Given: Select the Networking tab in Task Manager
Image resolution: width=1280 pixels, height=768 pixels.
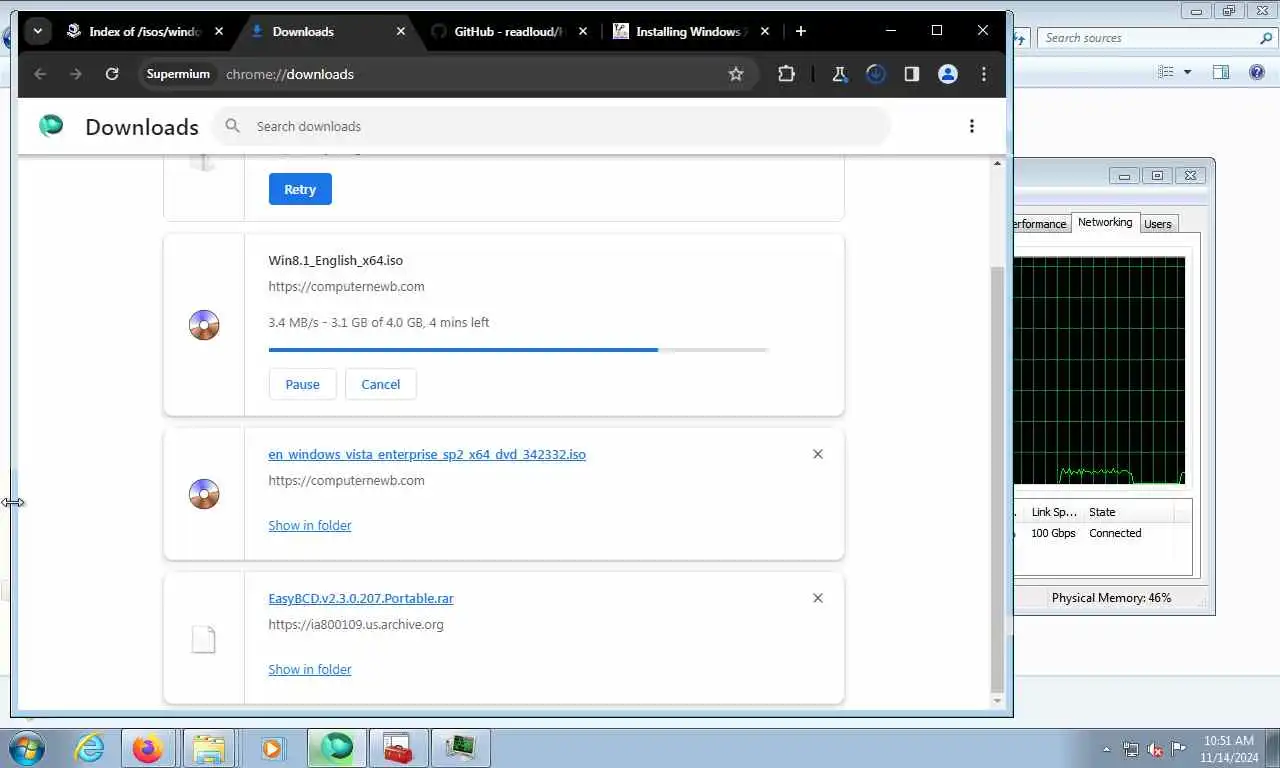Looking at the screenshot, I should (x=1105, y=222).
